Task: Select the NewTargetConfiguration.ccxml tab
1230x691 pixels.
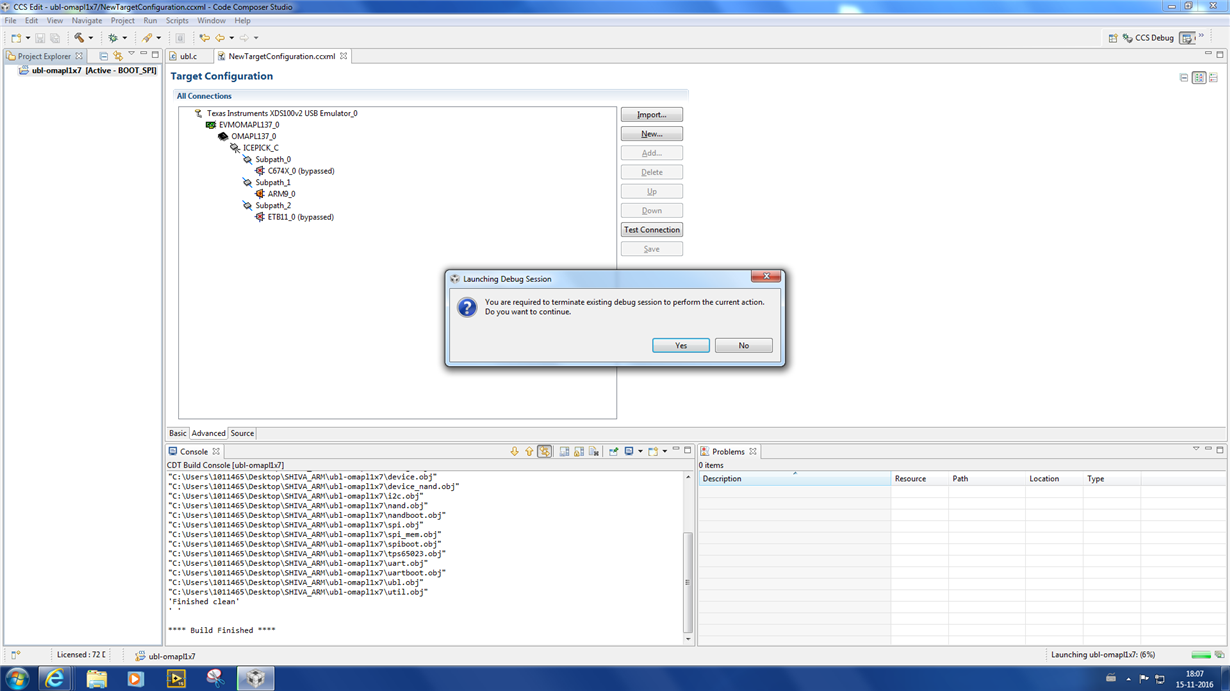Action: pyautogui.click(x=281, y=56)
